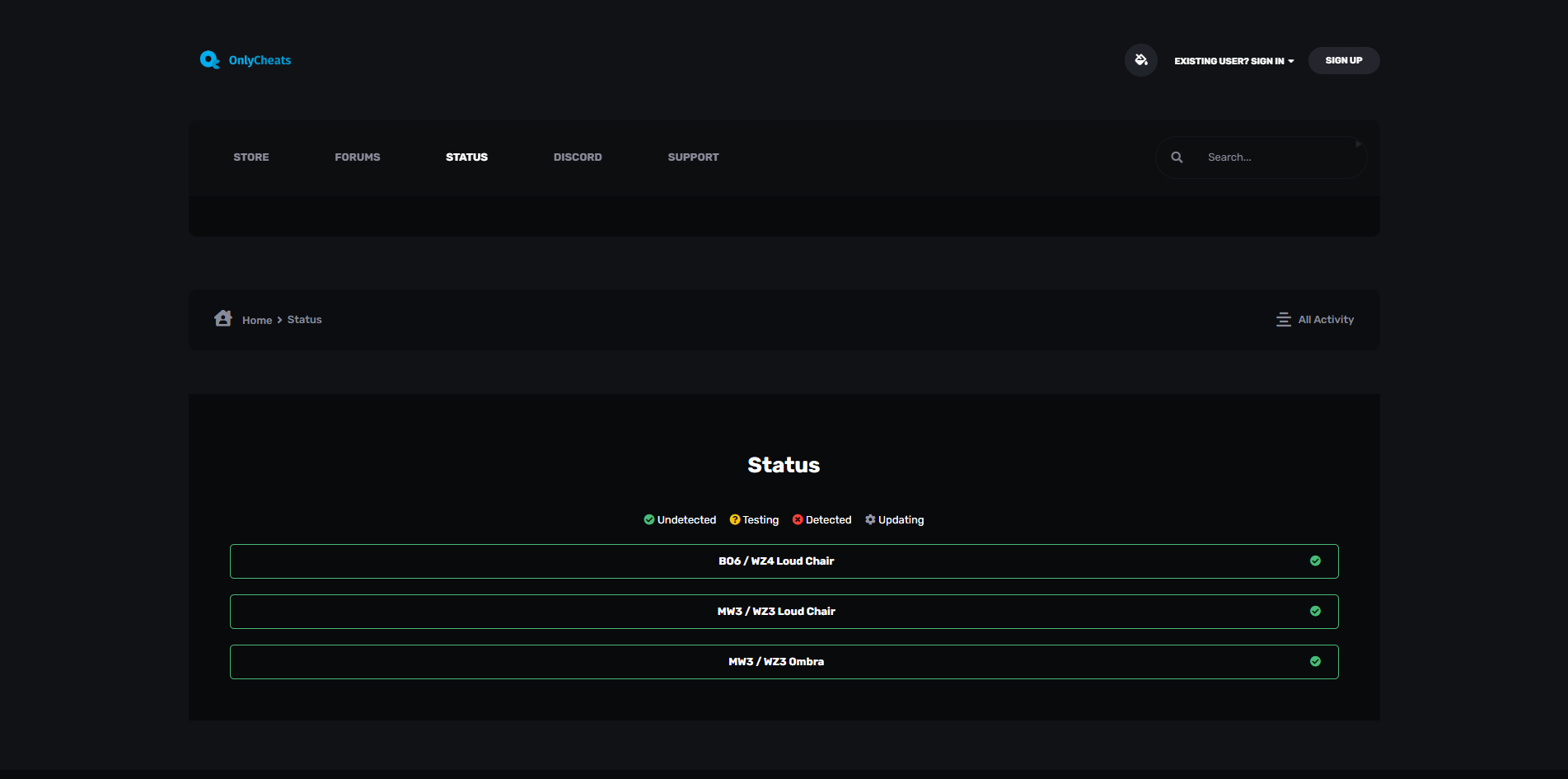Image resolution: width=1568 pixels, height=779 pixels.
Task: Click the Updating legend label
Action: click(901, 520)
